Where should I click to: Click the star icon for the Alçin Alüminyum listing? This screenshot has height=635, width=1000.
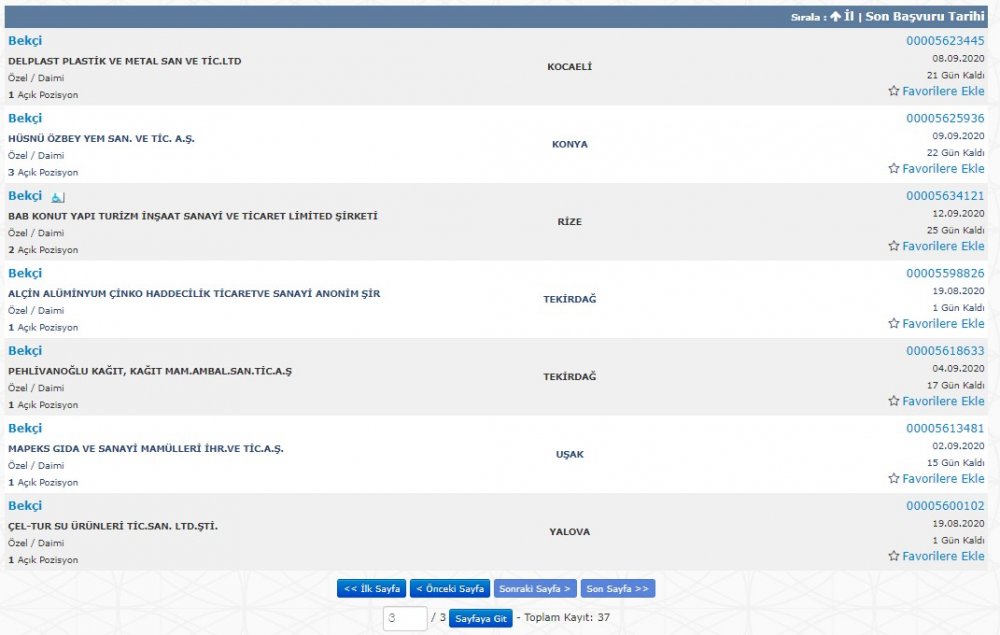coord(894,324)
